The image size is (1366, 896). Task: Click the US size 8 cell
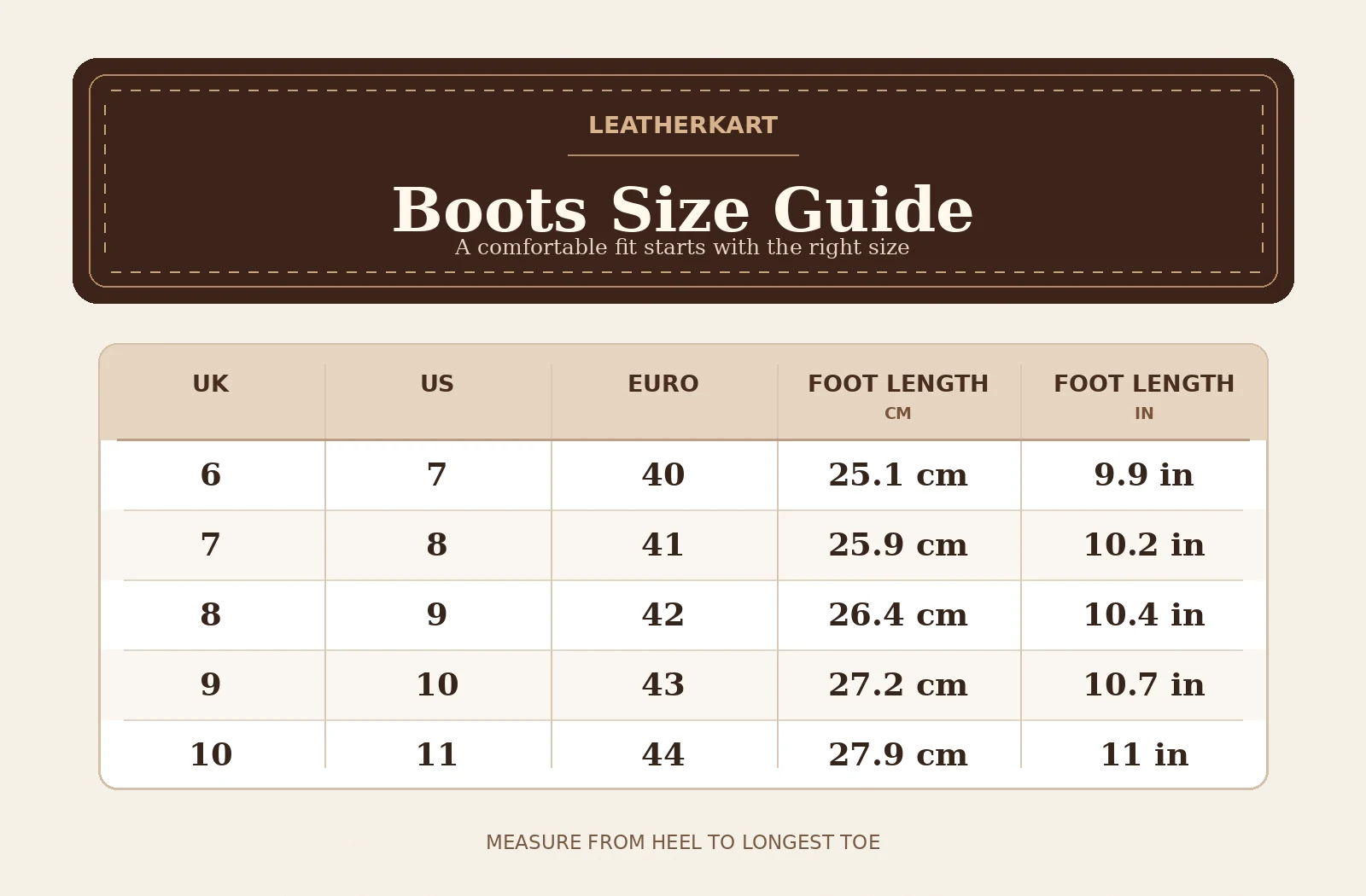point(437,544)
